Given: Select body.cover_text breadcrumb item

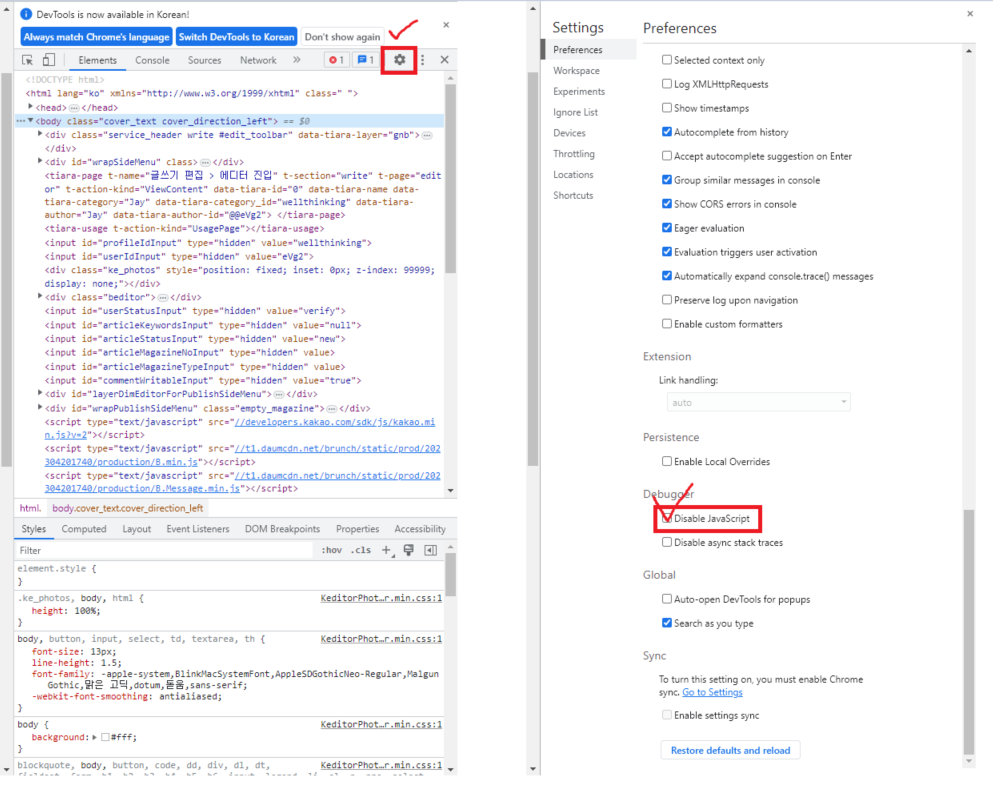Looking at the screenshot, I should tap(127, 508).
